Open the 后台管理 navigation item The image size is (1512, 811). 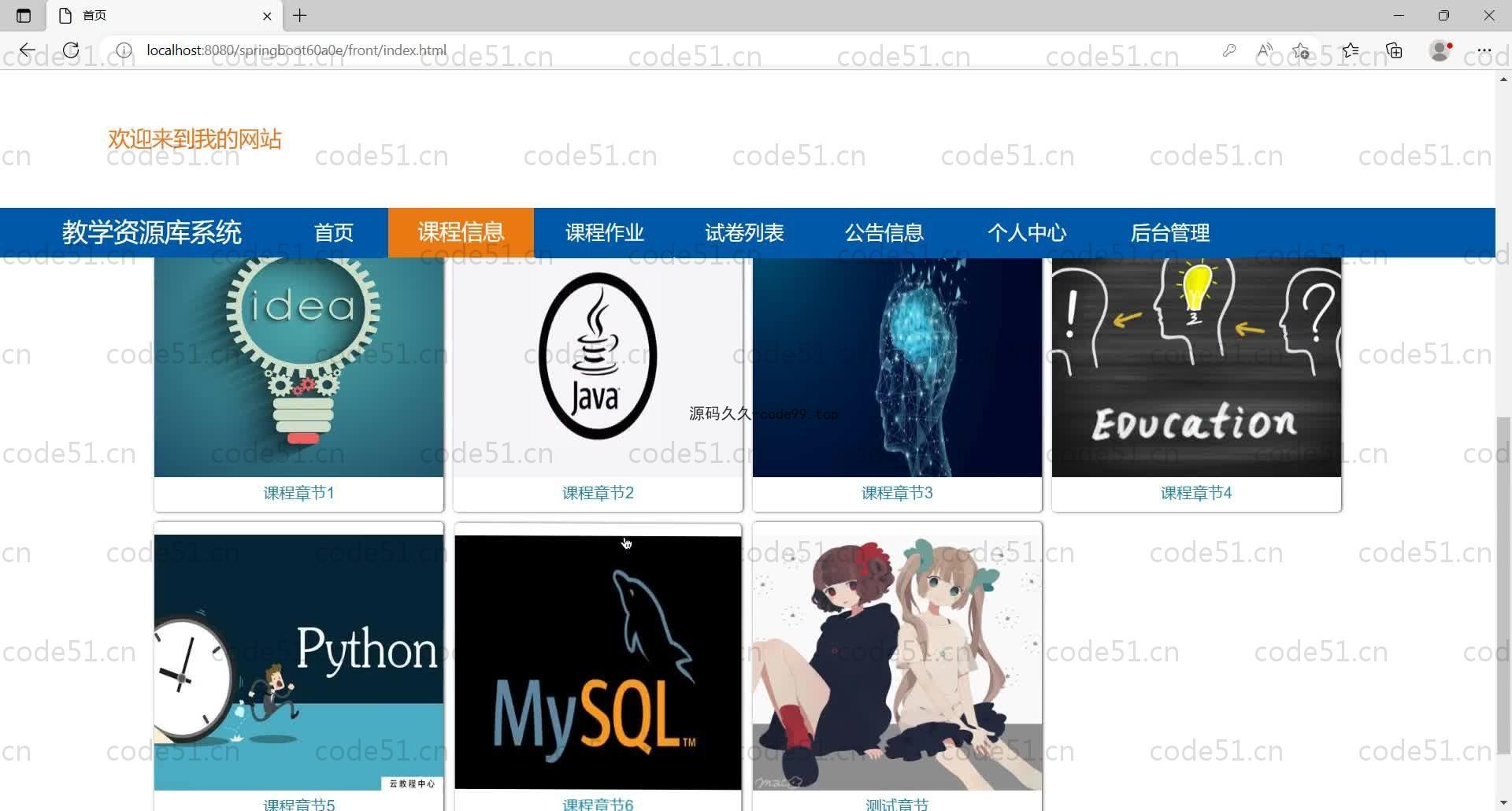point(1169,233)
